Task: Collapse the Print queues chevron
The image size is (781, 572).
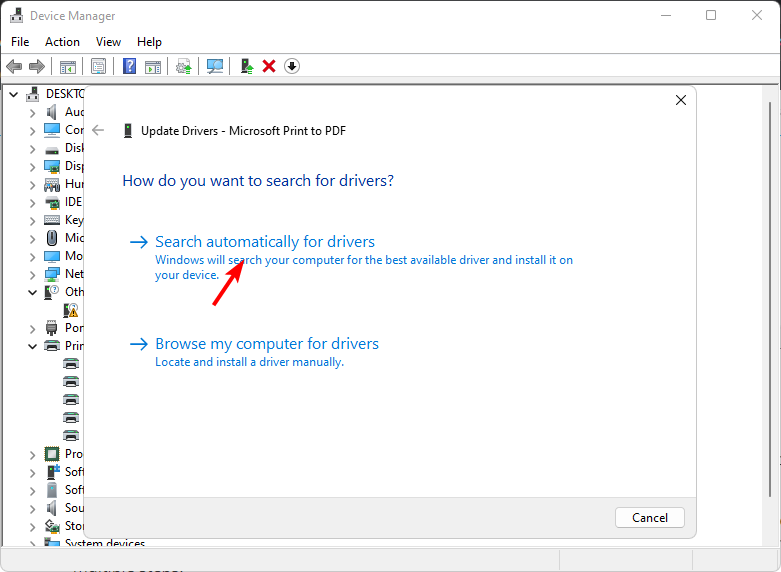Action: 32,346
